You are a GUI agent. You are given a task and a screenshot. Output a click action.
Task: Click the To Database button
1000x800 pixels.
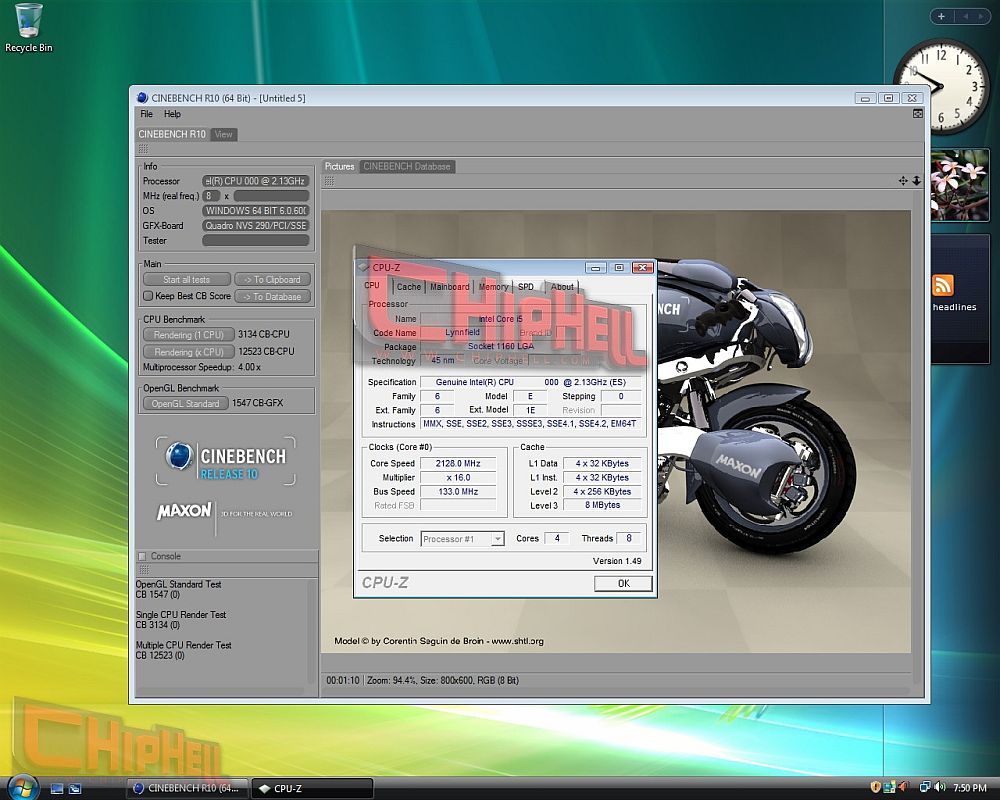[x=272, y=297]
